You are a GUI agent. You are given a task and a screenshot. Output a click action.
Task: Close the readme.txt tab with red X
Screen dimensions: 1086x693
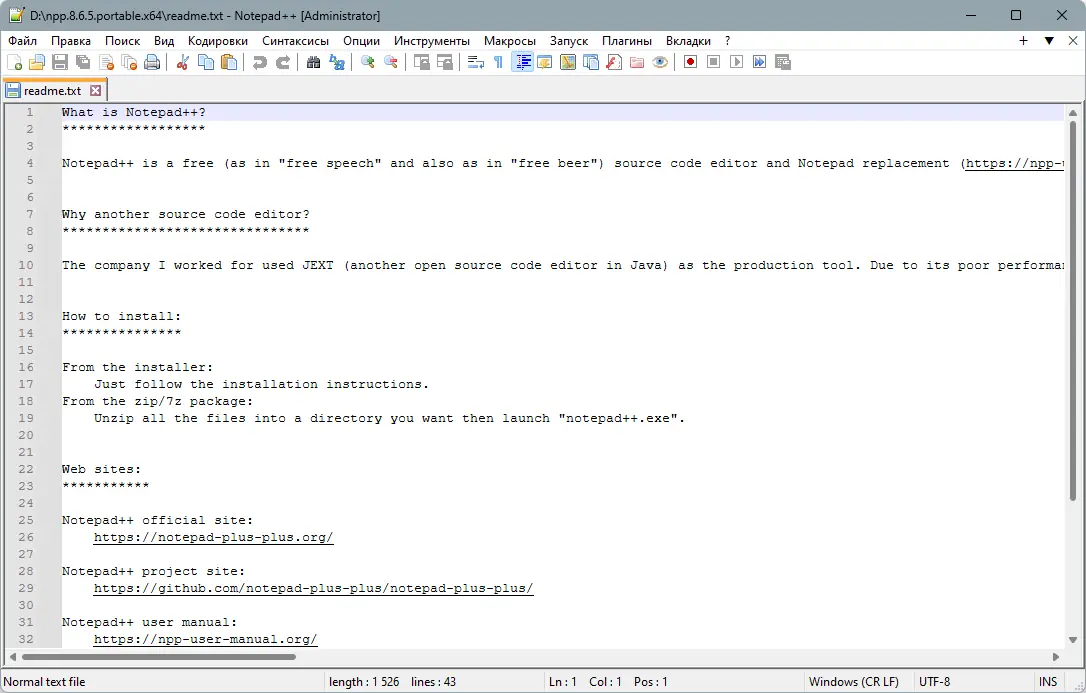(96, 91)
